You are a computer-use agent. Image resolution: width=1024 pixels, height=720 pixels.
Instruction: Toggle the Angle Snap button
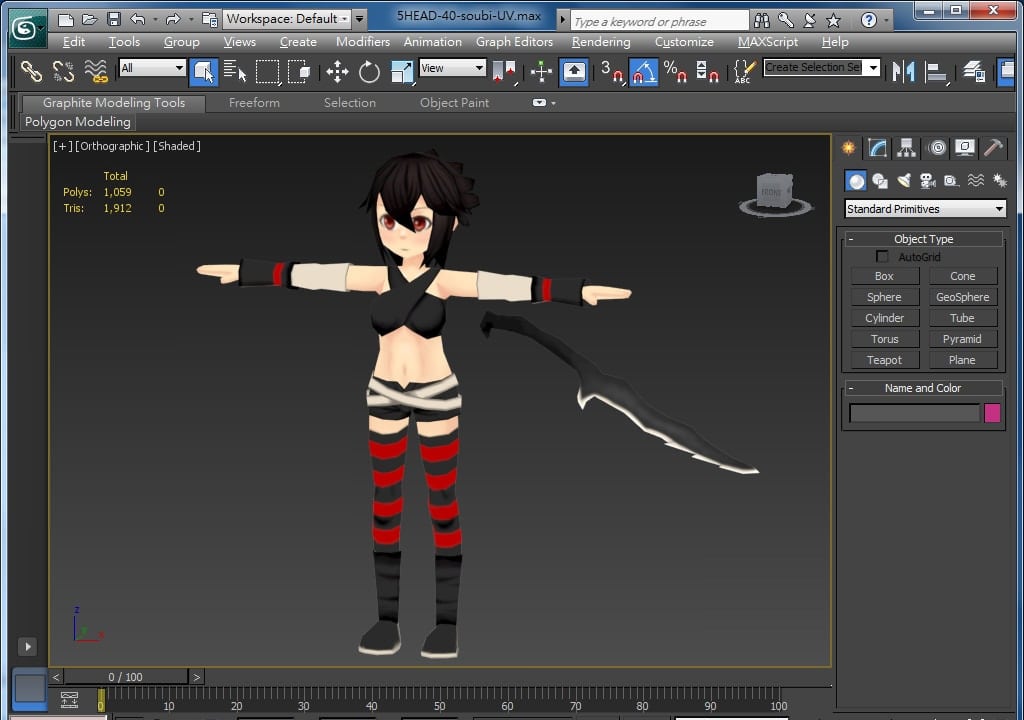644,71
